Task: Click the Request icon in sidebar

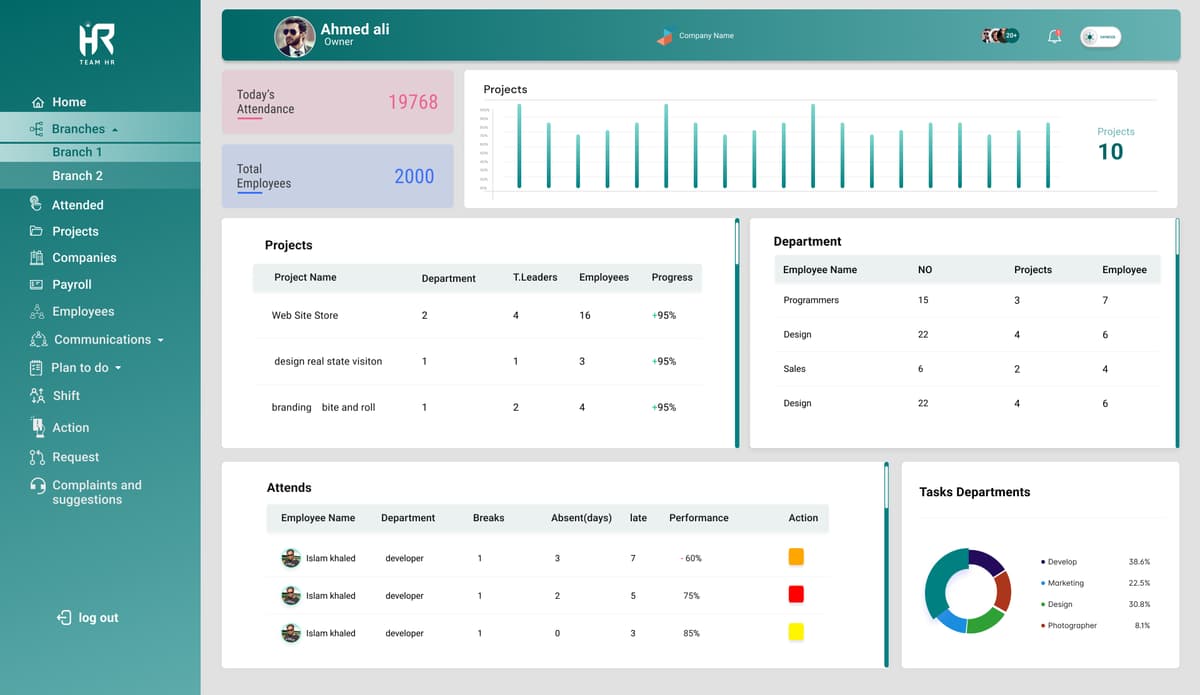Action: (x=37, y=457)
